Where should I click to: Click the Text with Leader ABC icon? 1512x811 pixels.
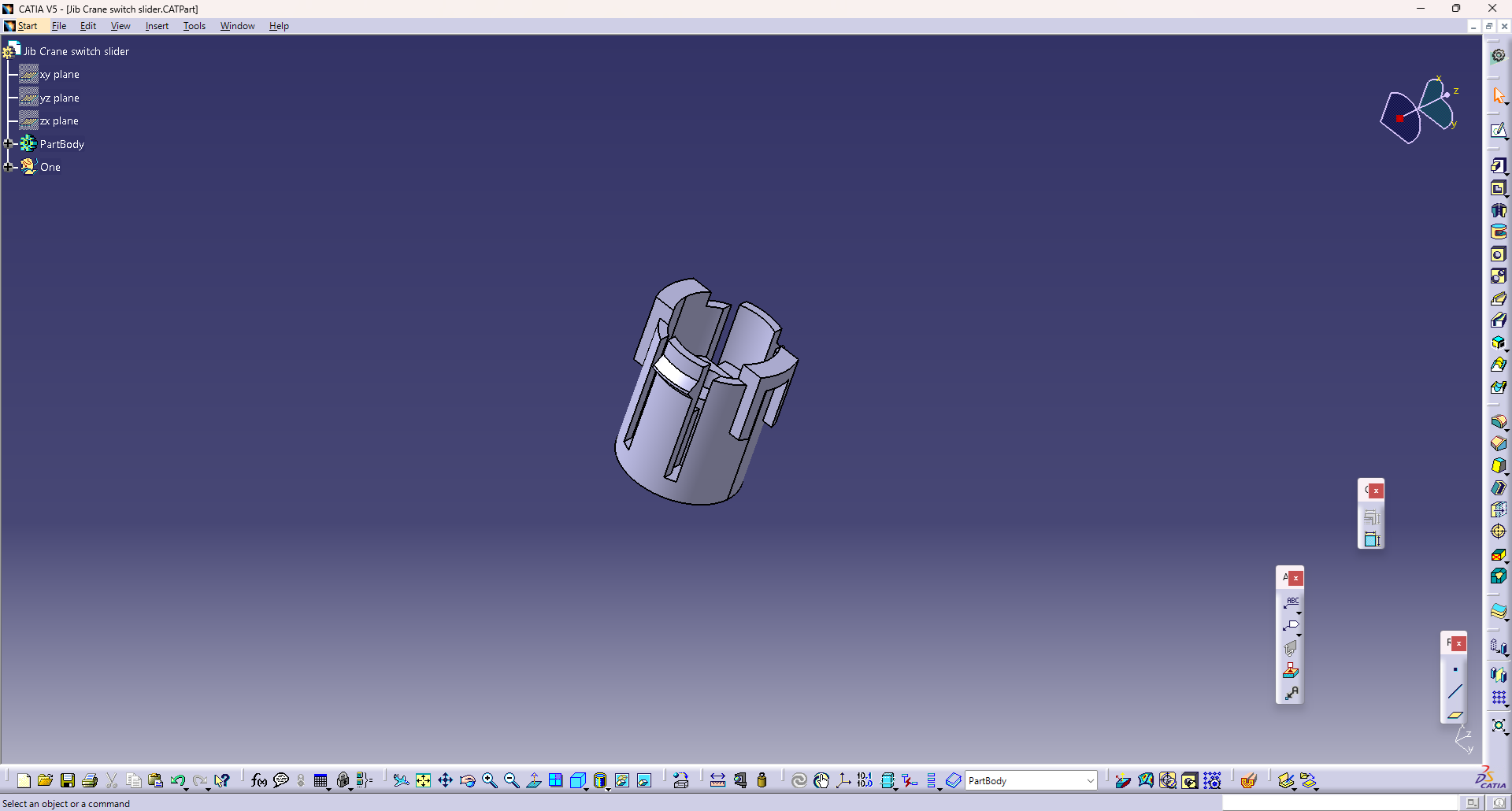[x=1291, y=602]
